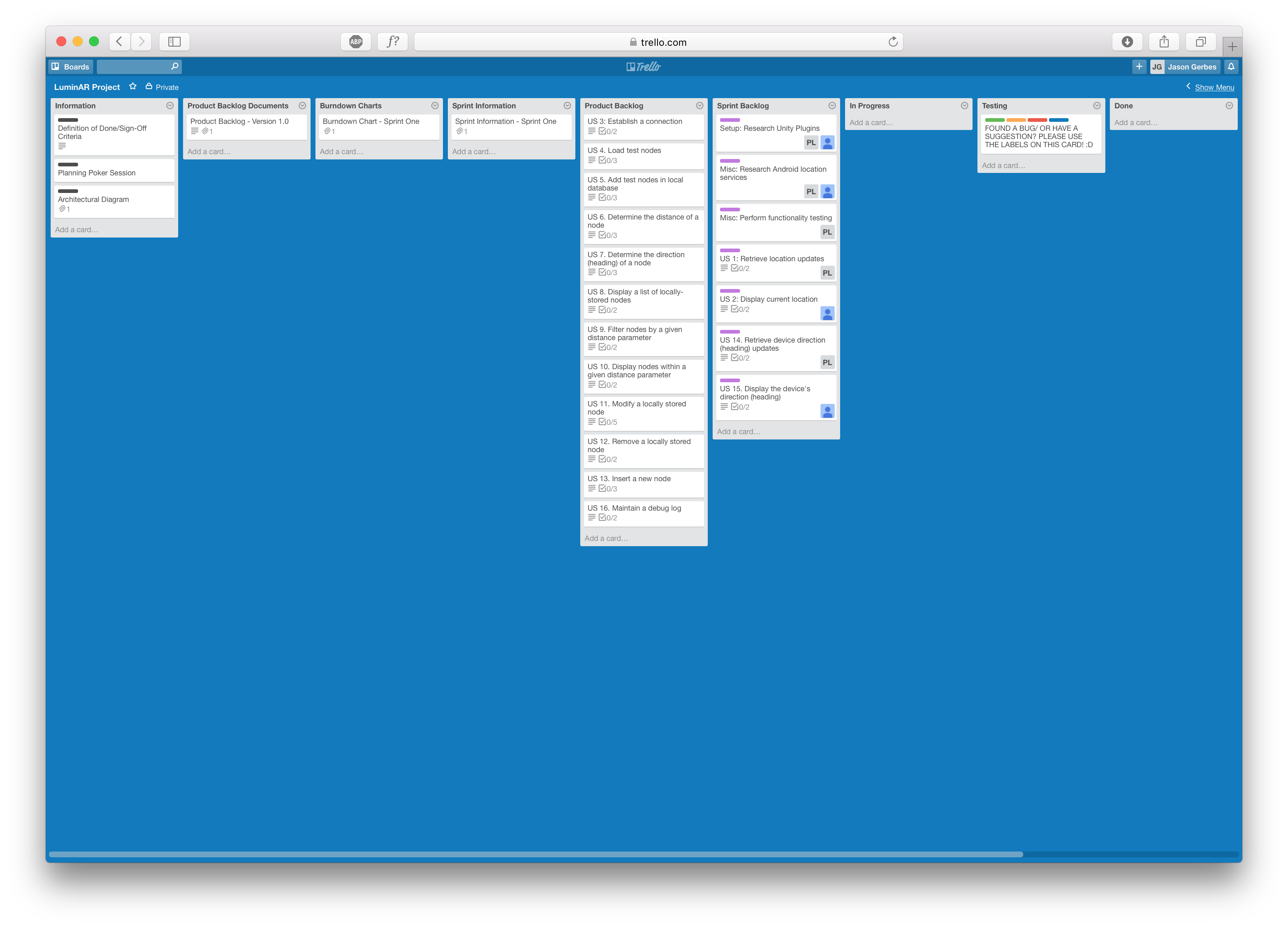Open the Sprint Information list menu
The width and height of the screenshot is (1288, 928).
coord(567,106)
